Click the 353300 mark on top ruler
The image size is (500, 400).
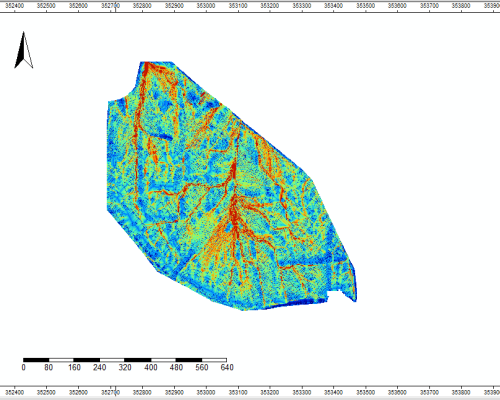point(302,6)
